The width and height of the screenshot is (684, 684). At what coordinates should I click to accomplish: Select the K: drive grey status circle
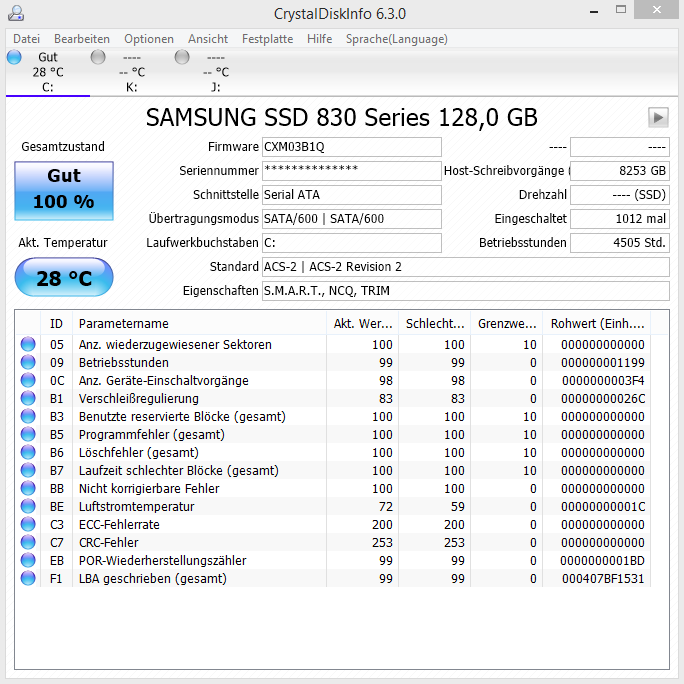pyautogui.click(x=98, y=57)
